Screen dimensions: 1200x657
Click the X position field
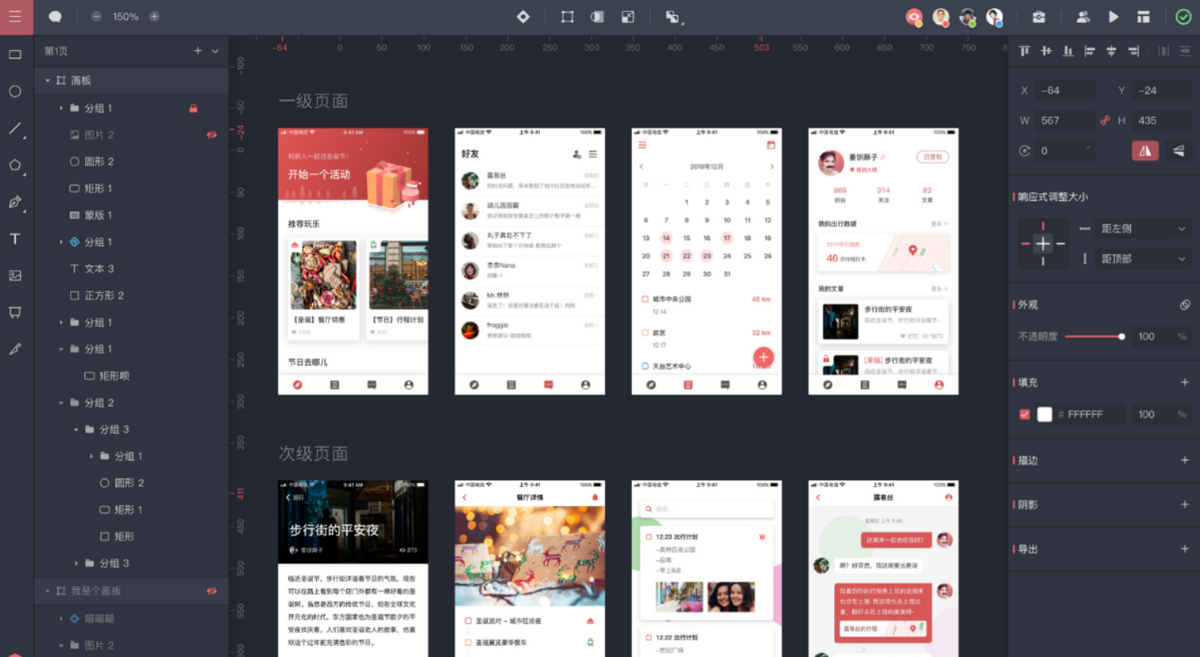click(x=1064, y=90)
